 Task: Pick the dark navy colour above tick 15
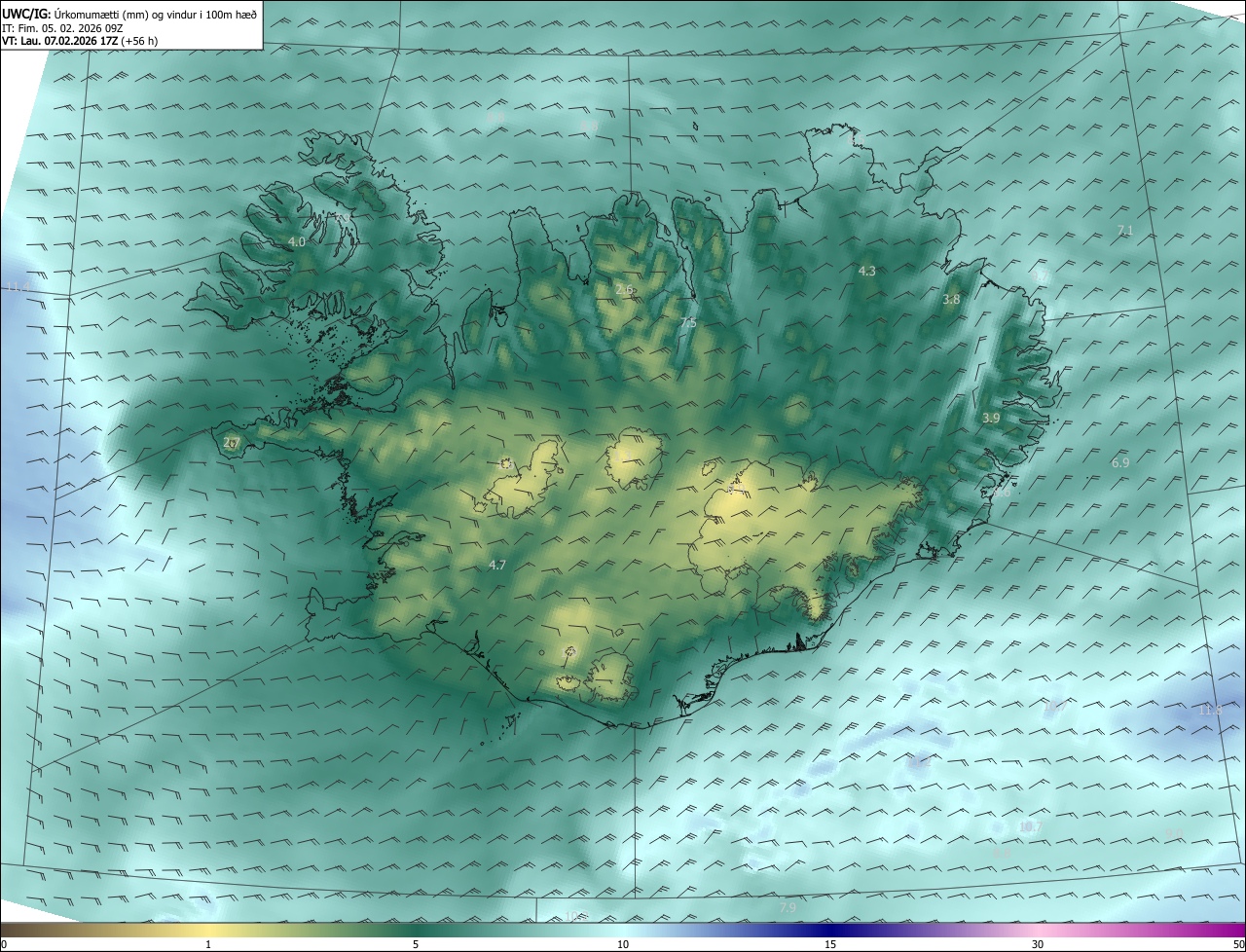(x=830, y=931)
